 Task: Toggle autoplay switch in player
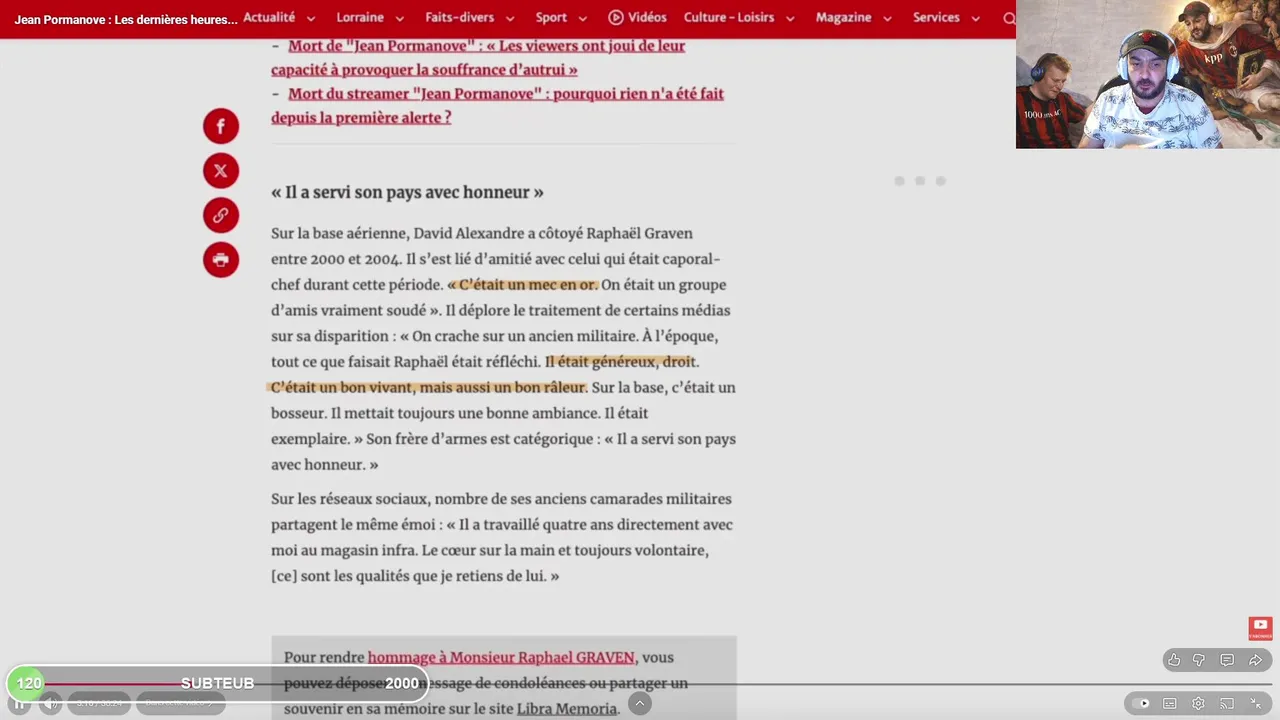pos(1141,703)
